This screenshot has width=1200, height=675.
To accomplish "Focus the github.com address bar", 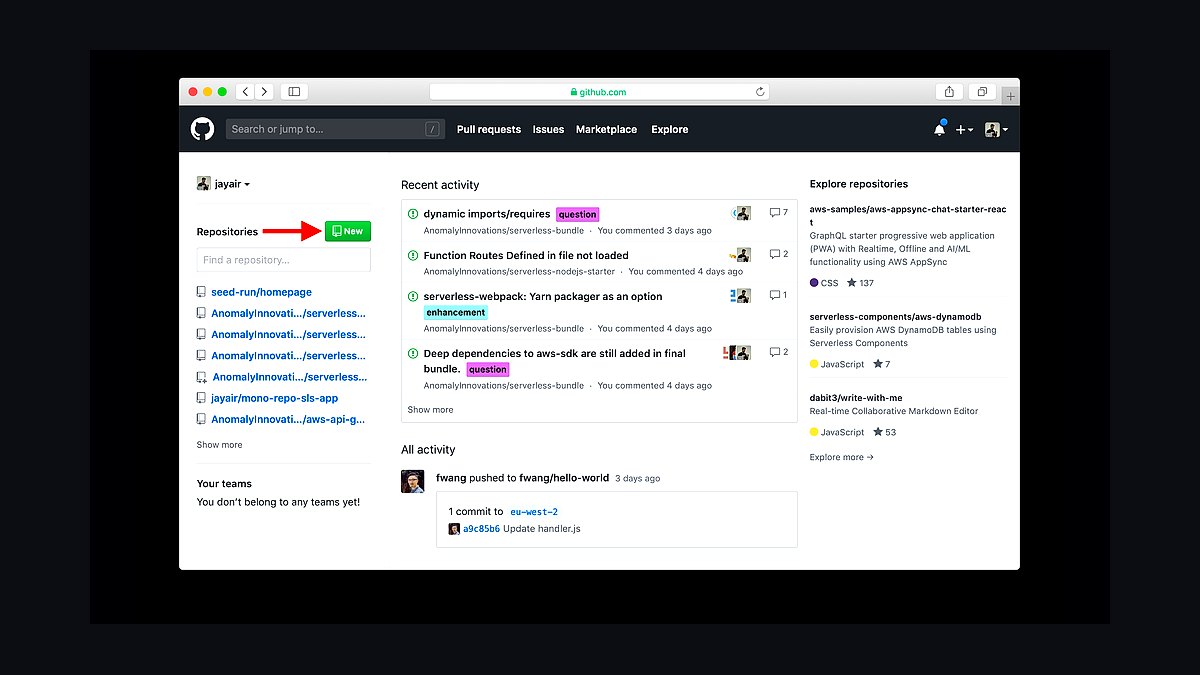I will (x=599, y=92).
